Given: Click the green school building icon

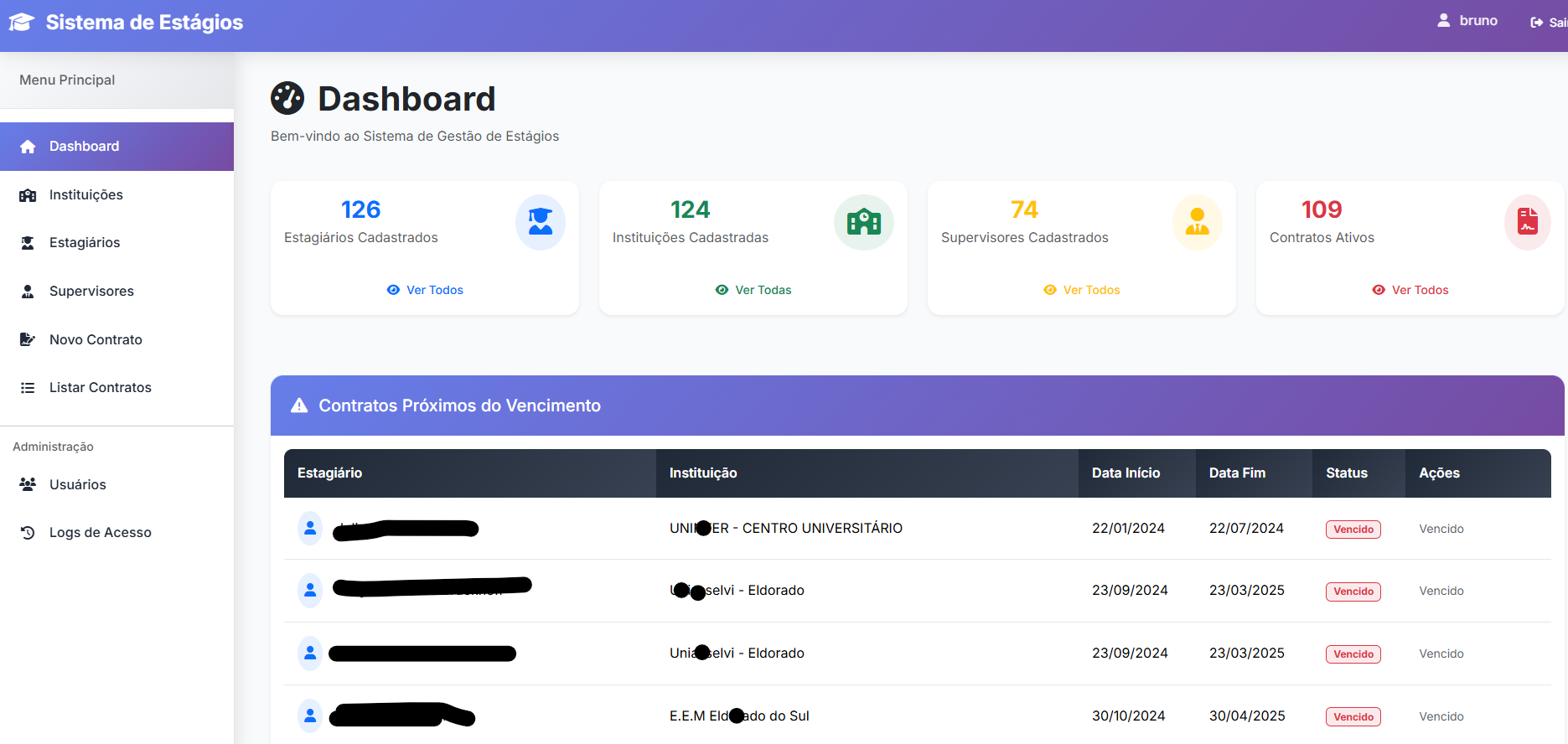Looking at the screenshot, I should pyautogui.click(x=863, y=222).
